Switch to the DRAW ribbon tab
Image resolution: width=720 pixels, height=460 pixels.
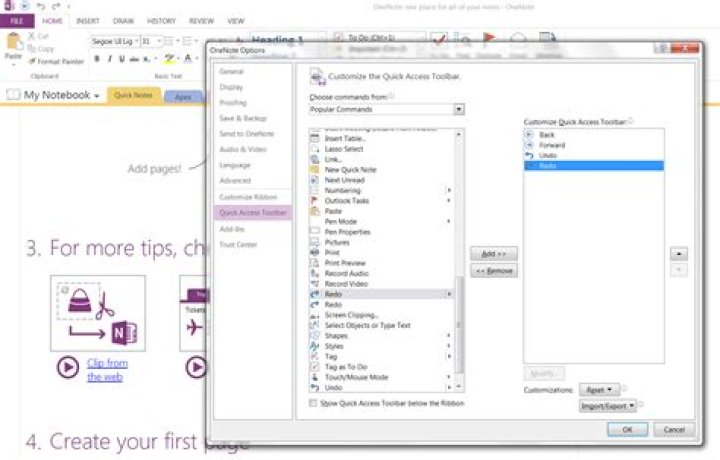(123, 21)
